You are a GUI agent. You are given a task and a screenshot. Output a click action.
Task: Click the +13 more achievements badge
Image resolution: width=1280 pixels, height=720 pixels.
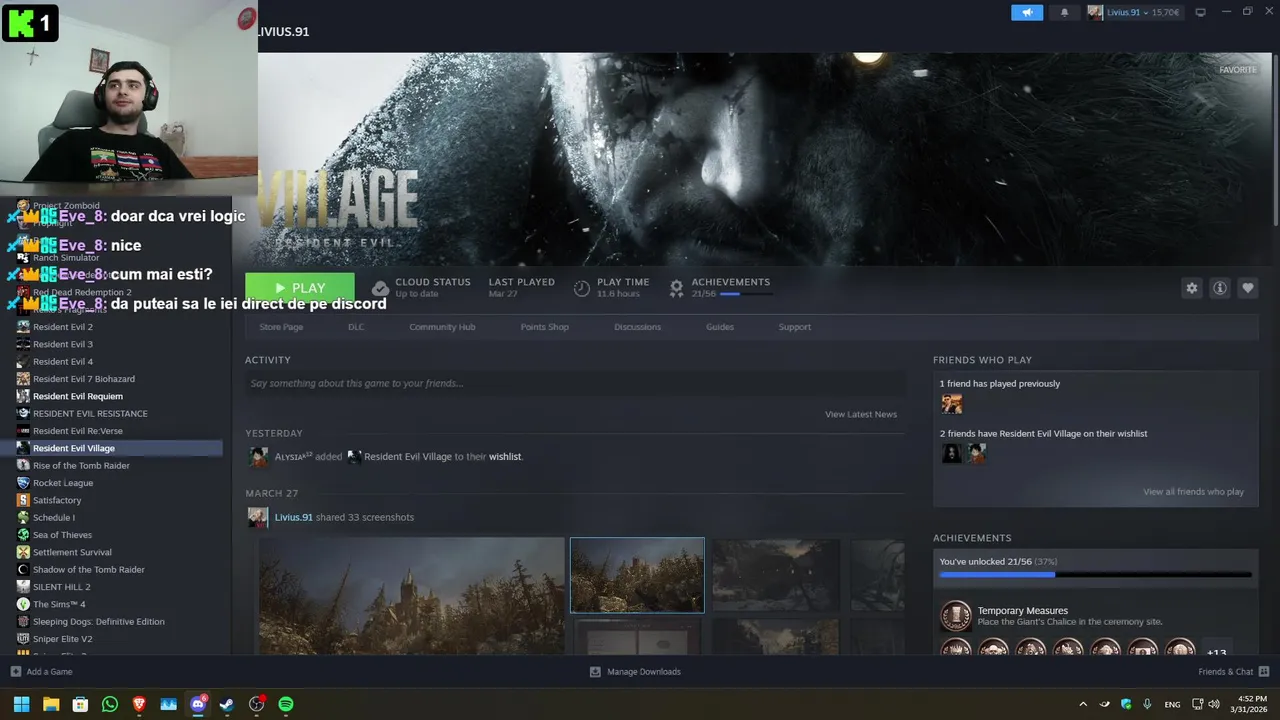tap(1216, 650)
